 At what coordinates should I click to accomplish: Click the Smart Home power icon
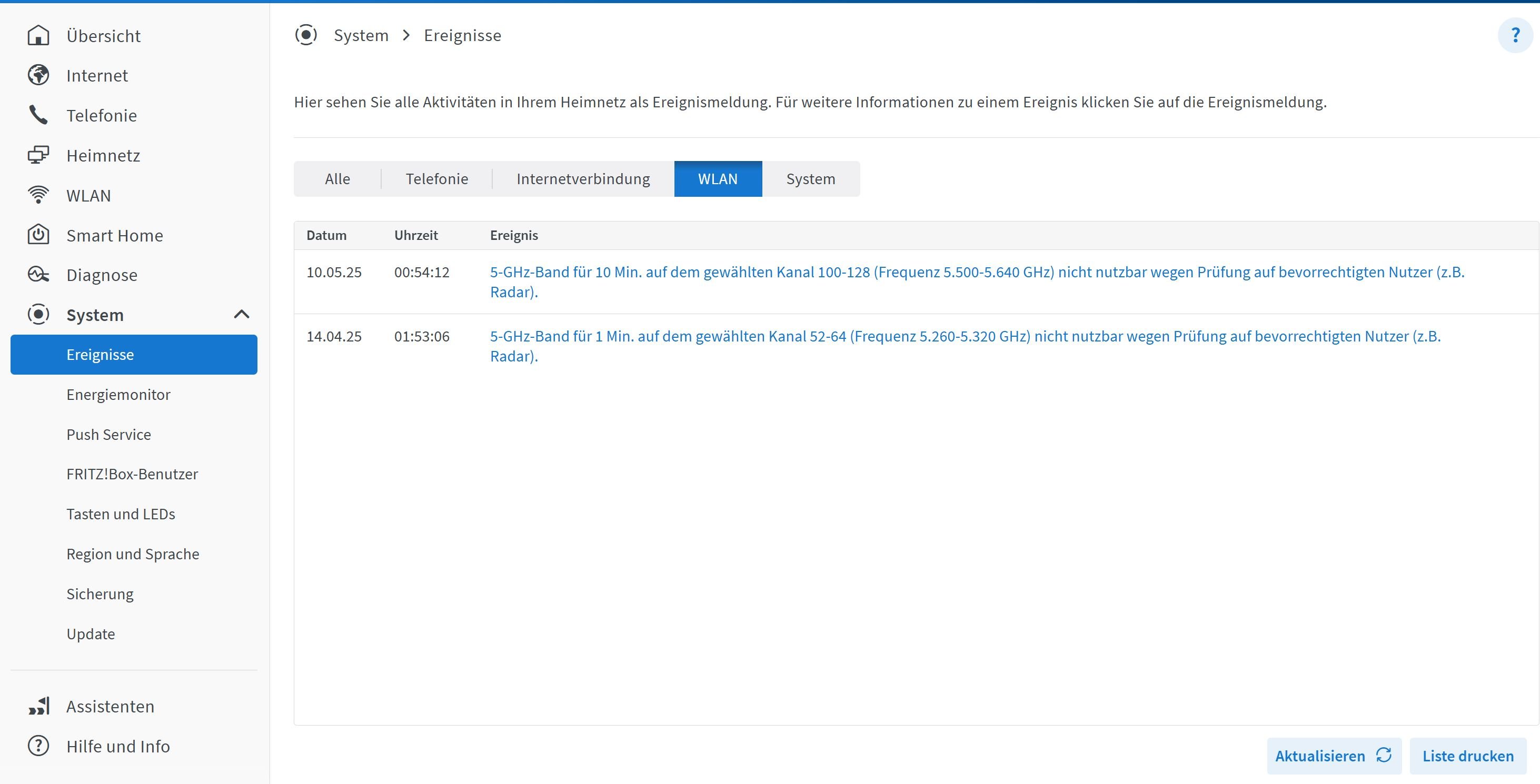(x=38, y=235)
